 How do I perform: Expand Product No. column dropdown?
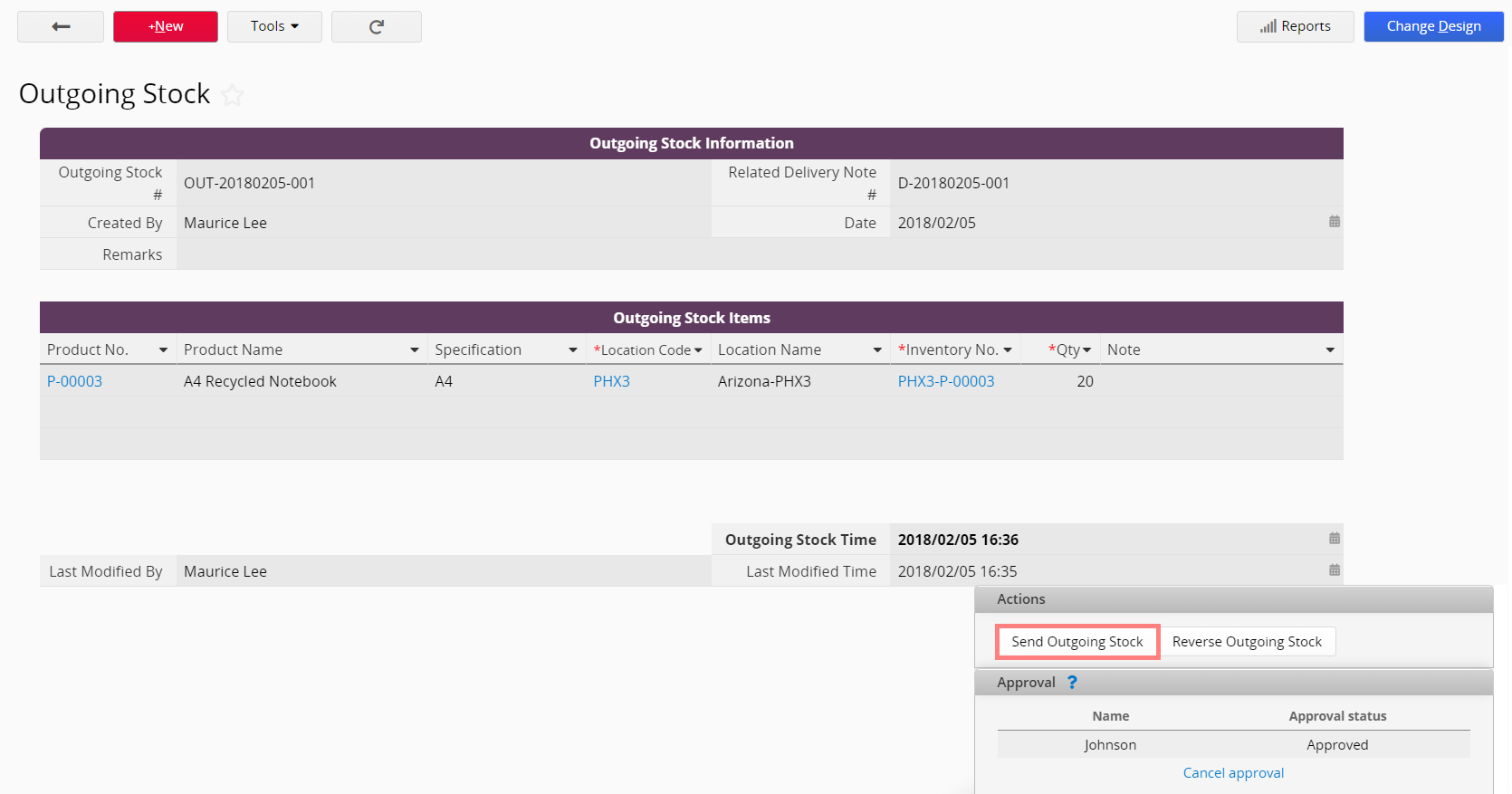163,350
